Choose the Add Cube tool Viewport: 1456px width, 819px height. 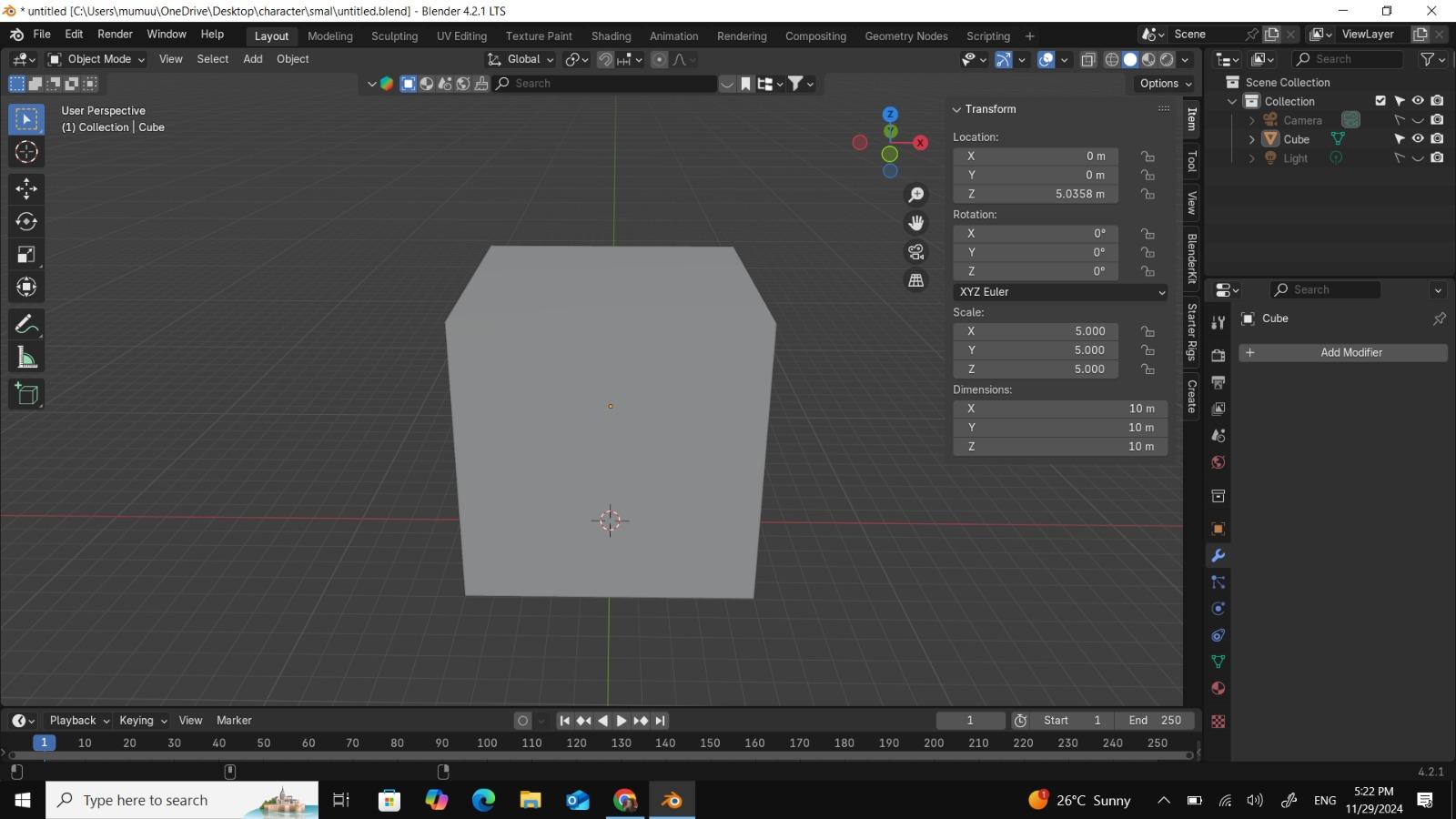(26, 394)
